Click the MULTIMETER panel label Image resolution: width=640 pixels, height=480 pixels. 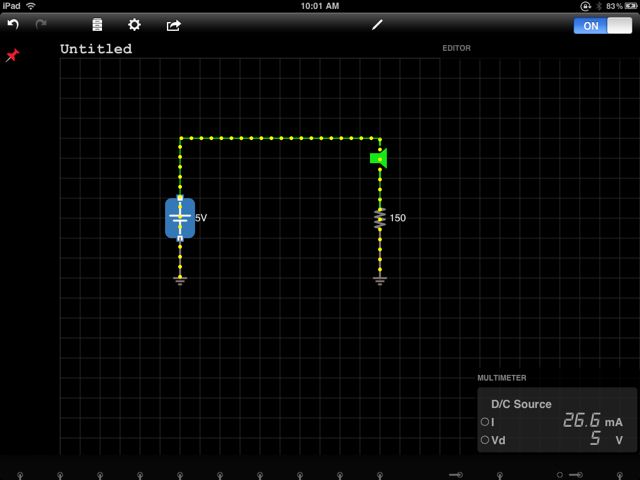pyautogui.click(x=502, y=378)
